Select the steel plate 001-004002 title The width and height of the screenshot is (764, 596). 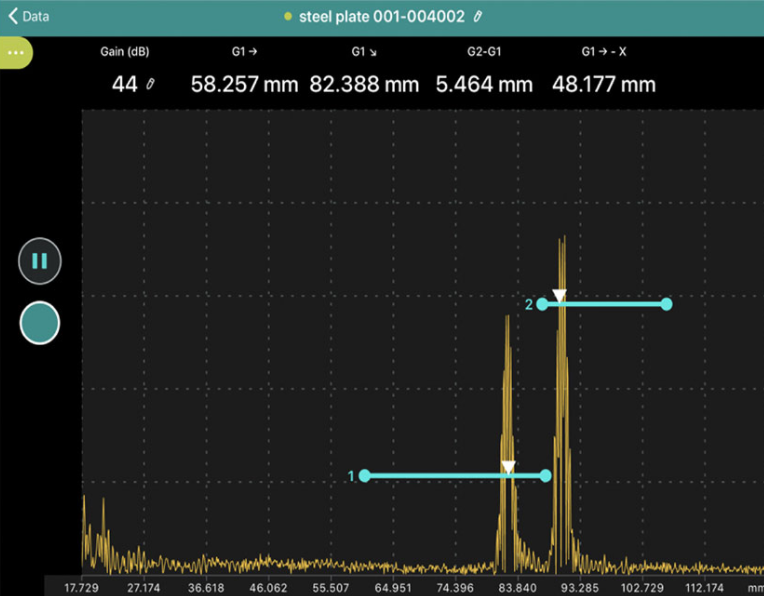point(381,17)
